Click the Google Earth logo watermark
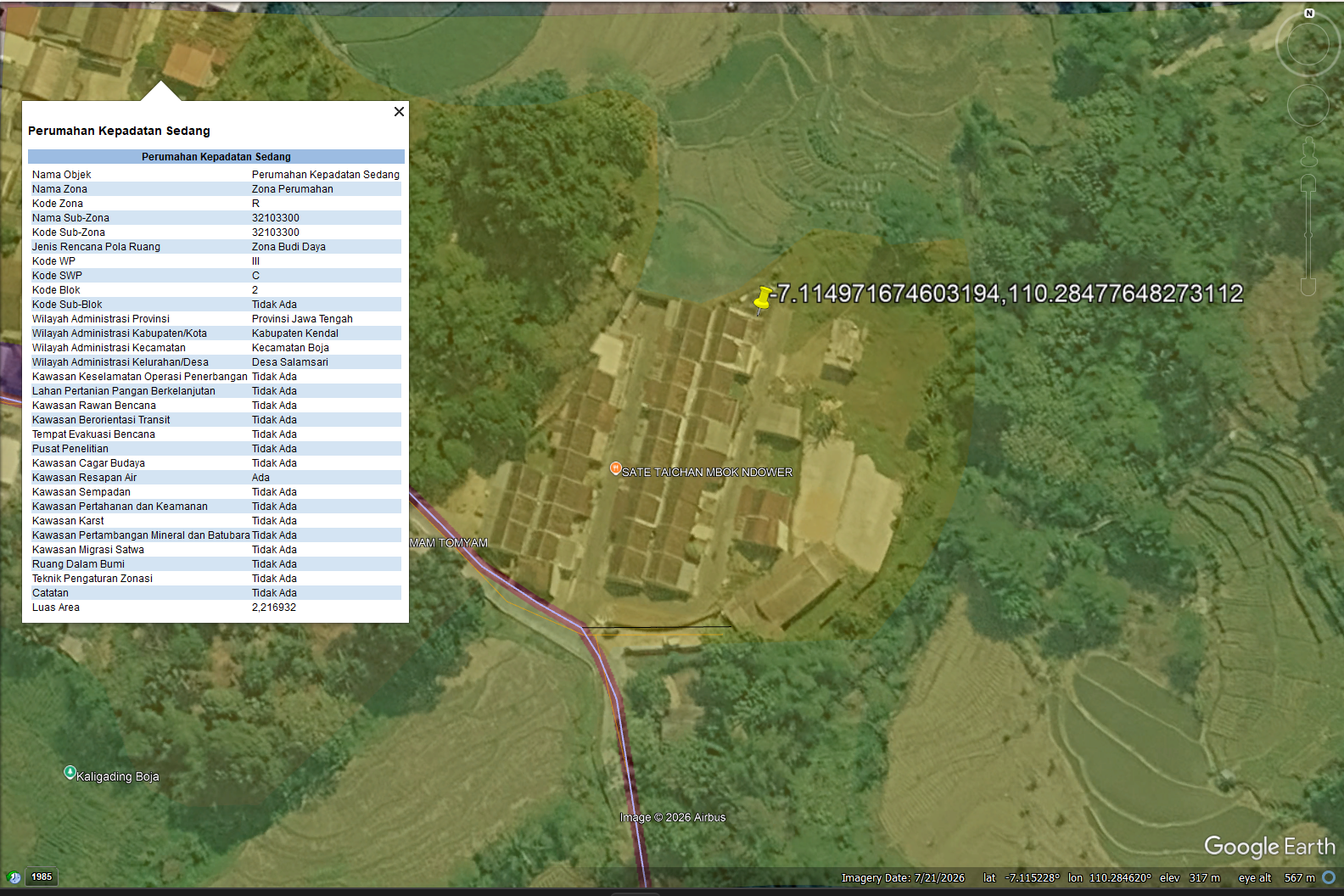The height and width of the screenshot is (896, 1344). [1269, 846]
